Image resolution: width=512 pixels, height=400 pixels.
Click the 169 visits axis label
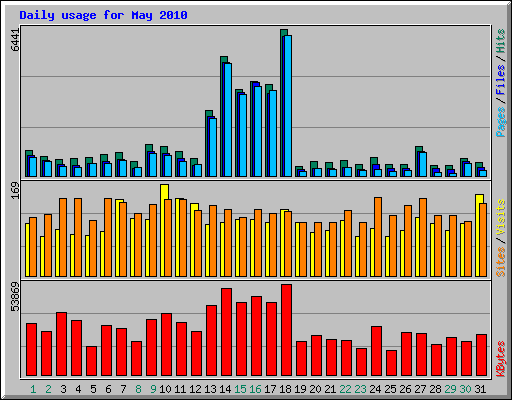(x=15, y=191)
